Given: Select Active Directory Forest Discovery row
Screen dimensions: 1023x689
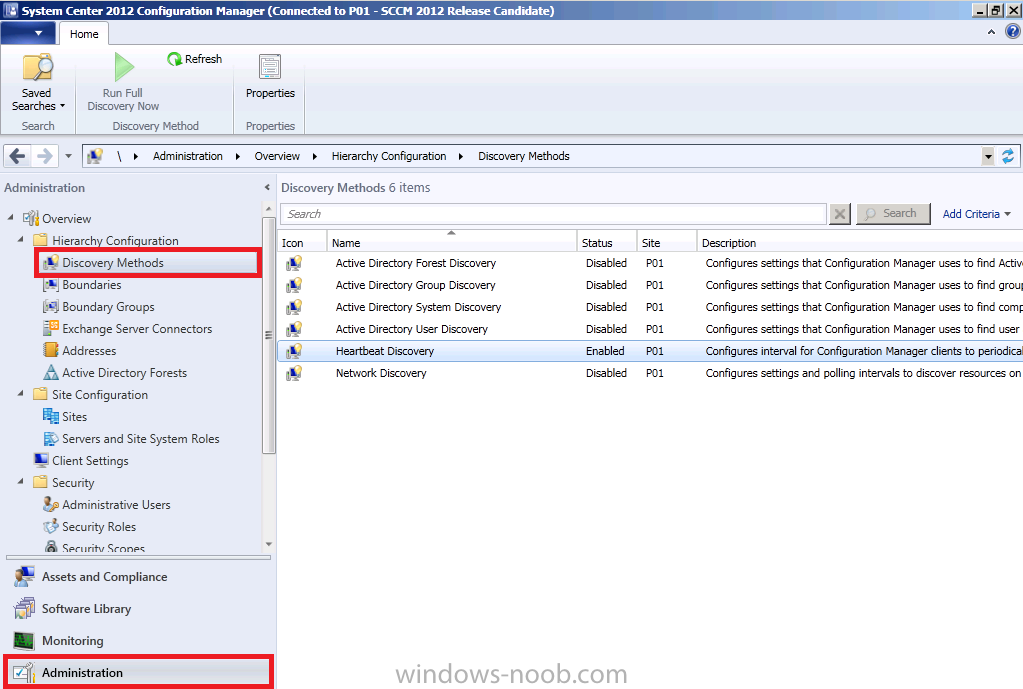Looking at the screenshot, I should point(650,263).
